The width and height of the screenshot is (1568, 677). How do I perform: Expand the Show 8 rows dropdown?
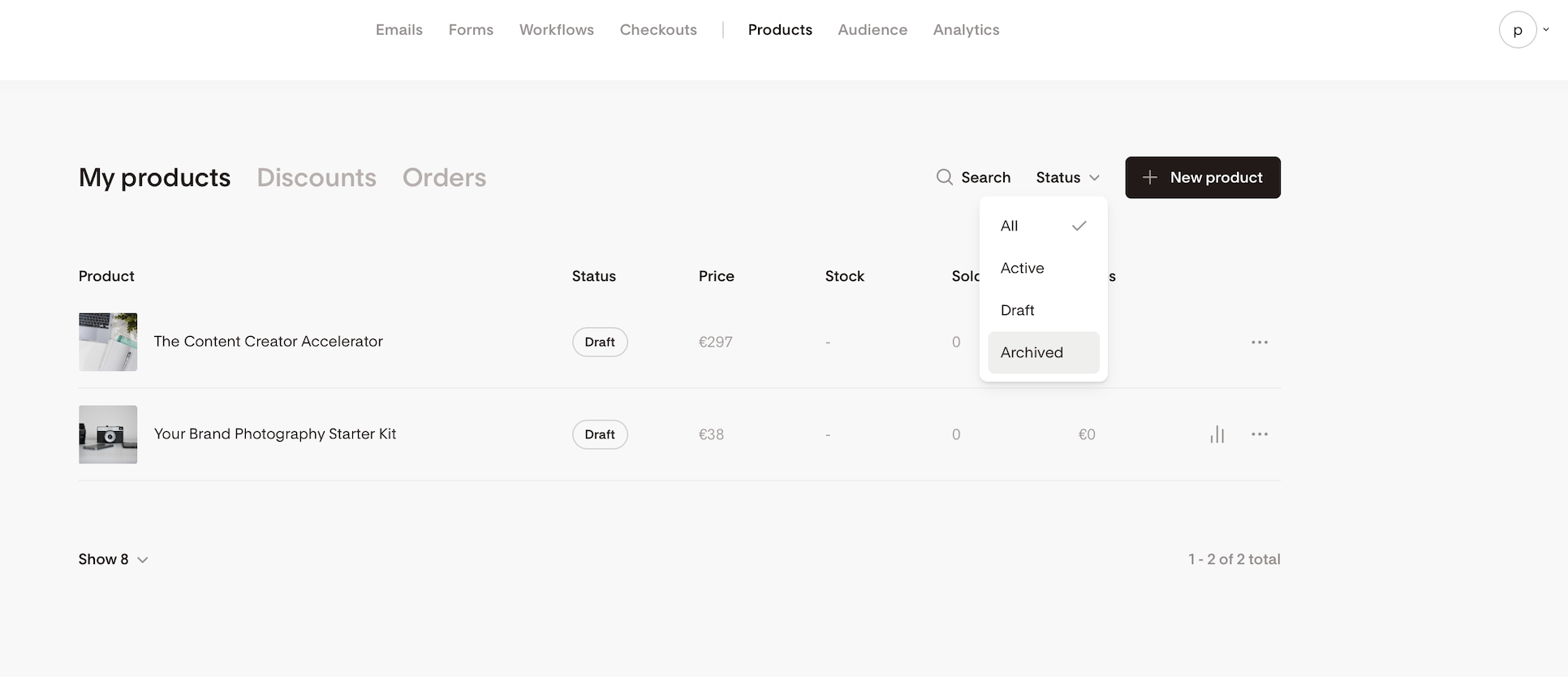(113, 559)
